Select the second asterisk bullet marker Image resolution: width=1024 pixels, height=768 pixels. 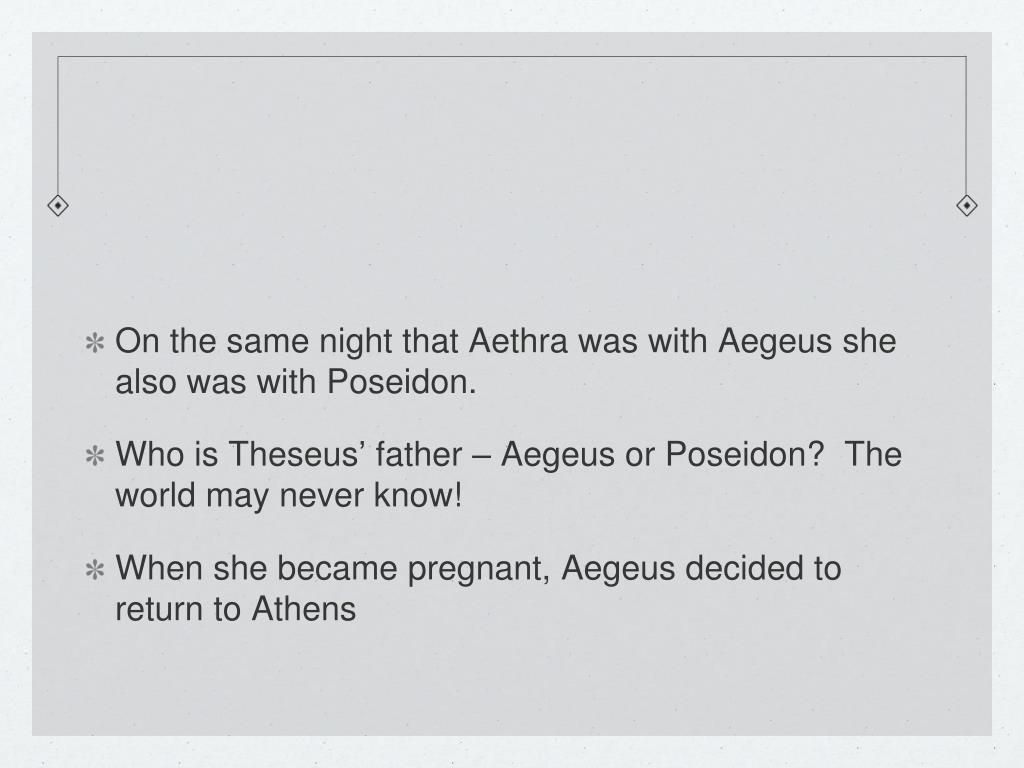[95, 456]
